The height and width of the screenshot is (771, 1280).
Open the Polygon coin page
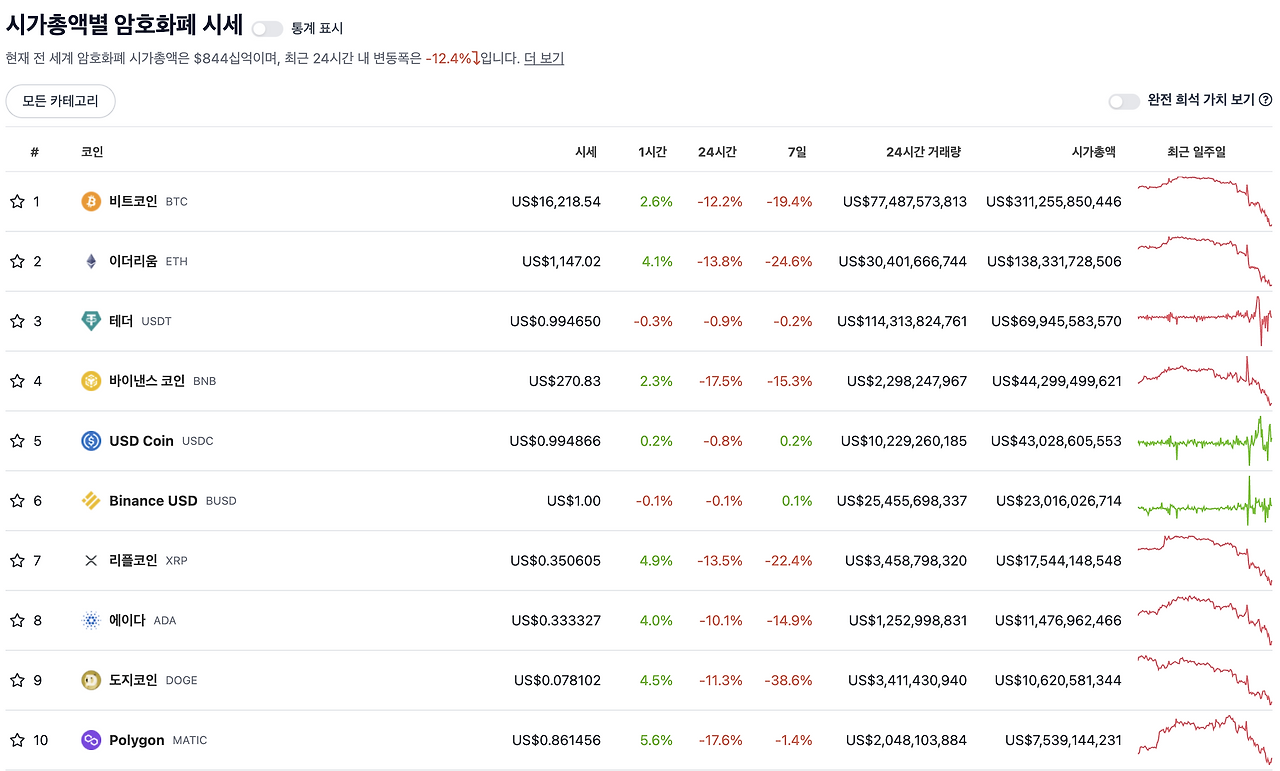tap(136, 741)
